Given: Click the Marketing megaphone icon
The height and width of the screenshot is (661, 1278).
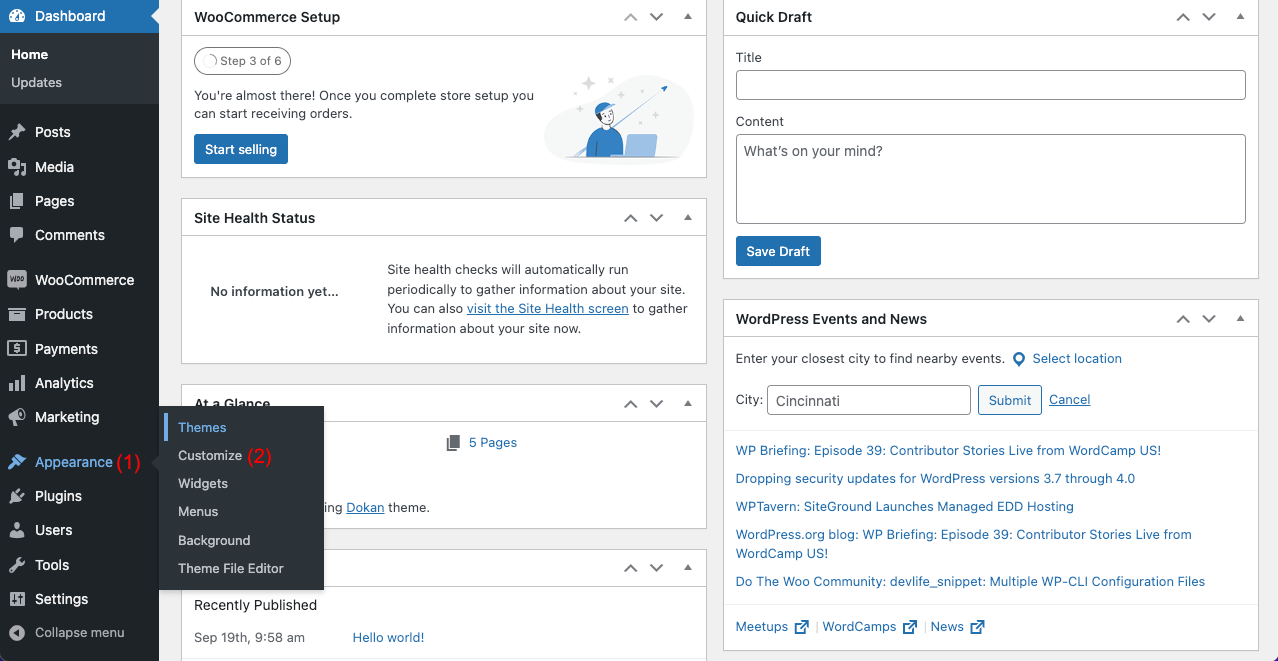Looking at the screenshot, I should pos(17,417).
